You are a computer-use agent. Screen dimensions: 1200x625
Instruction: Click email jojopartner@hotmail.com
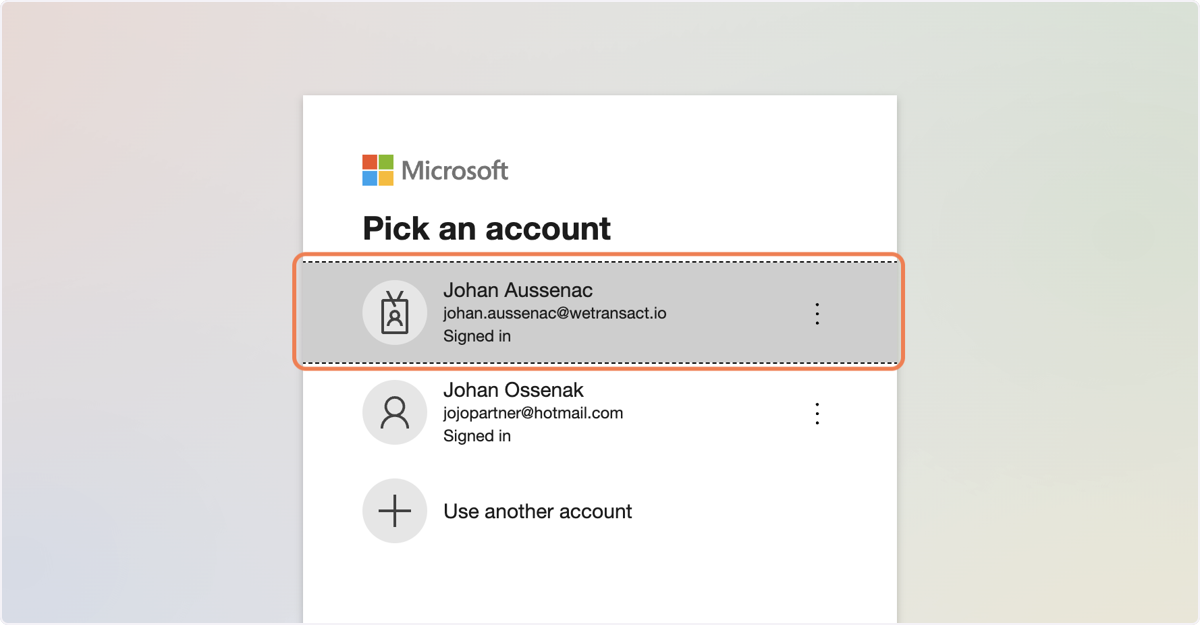(x=533, y=413)
